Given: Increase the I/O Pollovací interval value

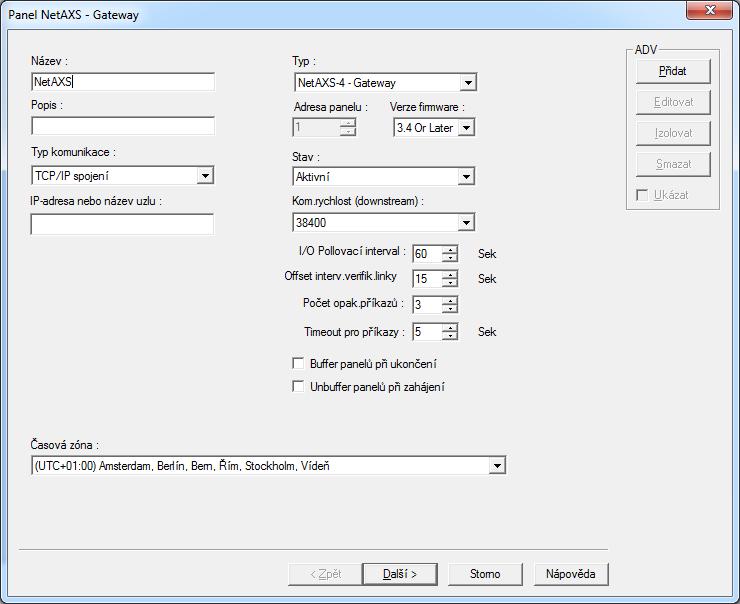Looking at the screenshot, I should (450, 250).
